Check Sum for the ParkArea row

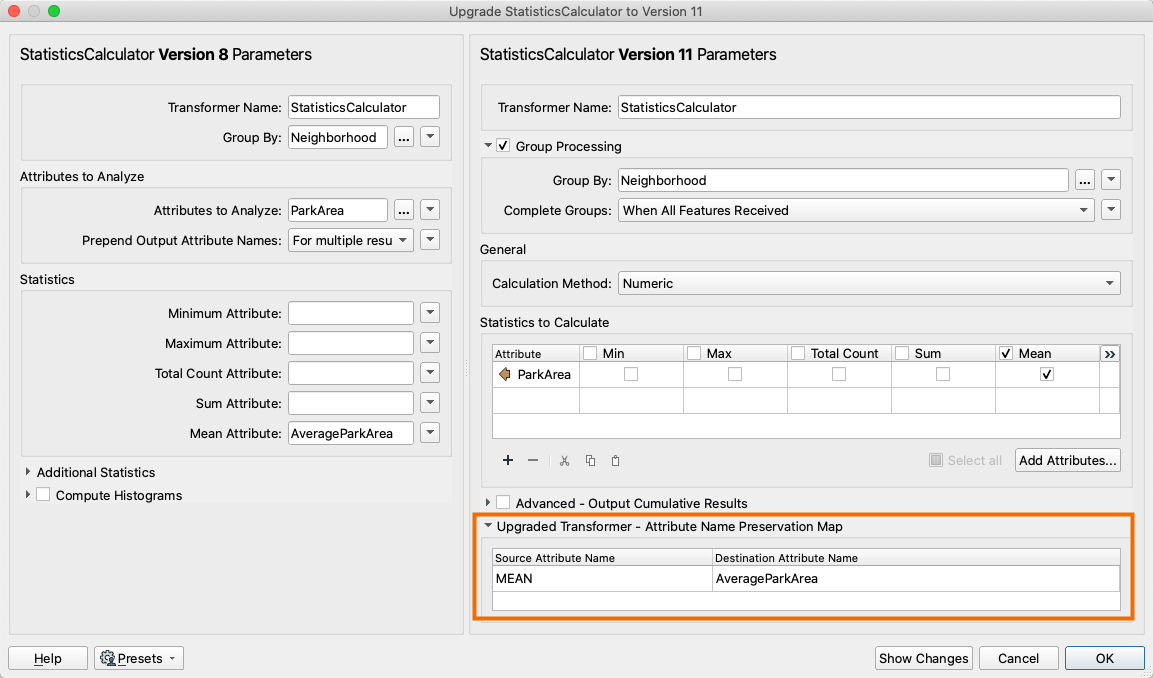(x=943, y=374)
